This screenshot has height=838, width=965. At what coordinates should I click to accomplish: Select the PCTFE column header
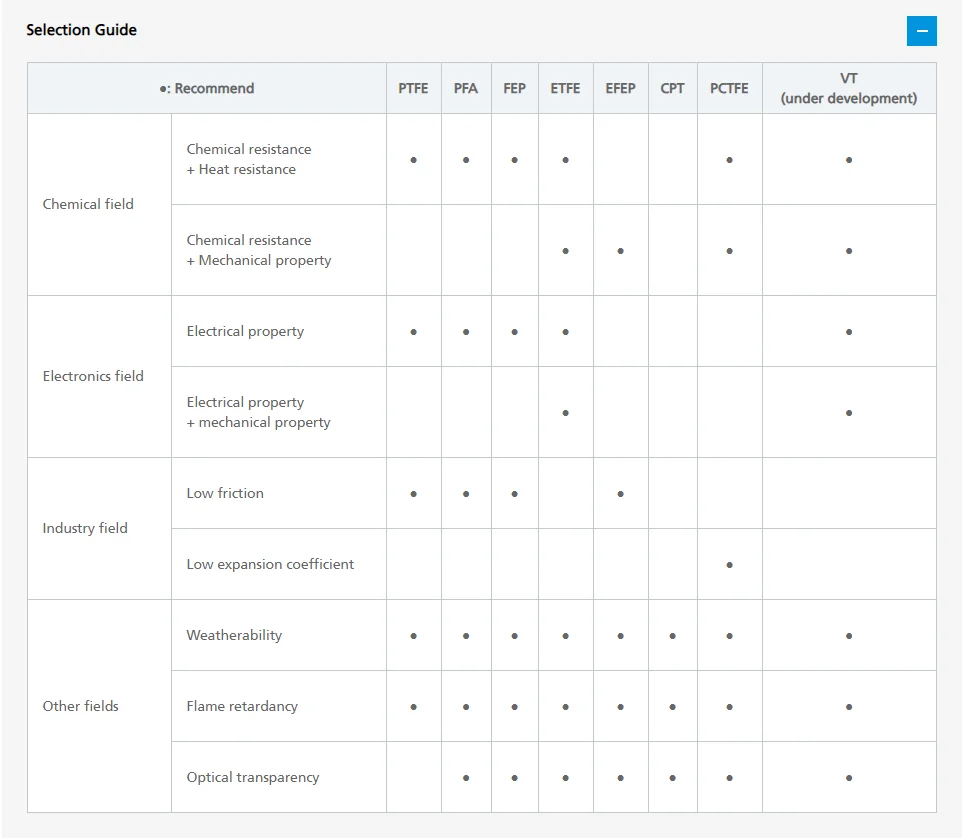729,88
